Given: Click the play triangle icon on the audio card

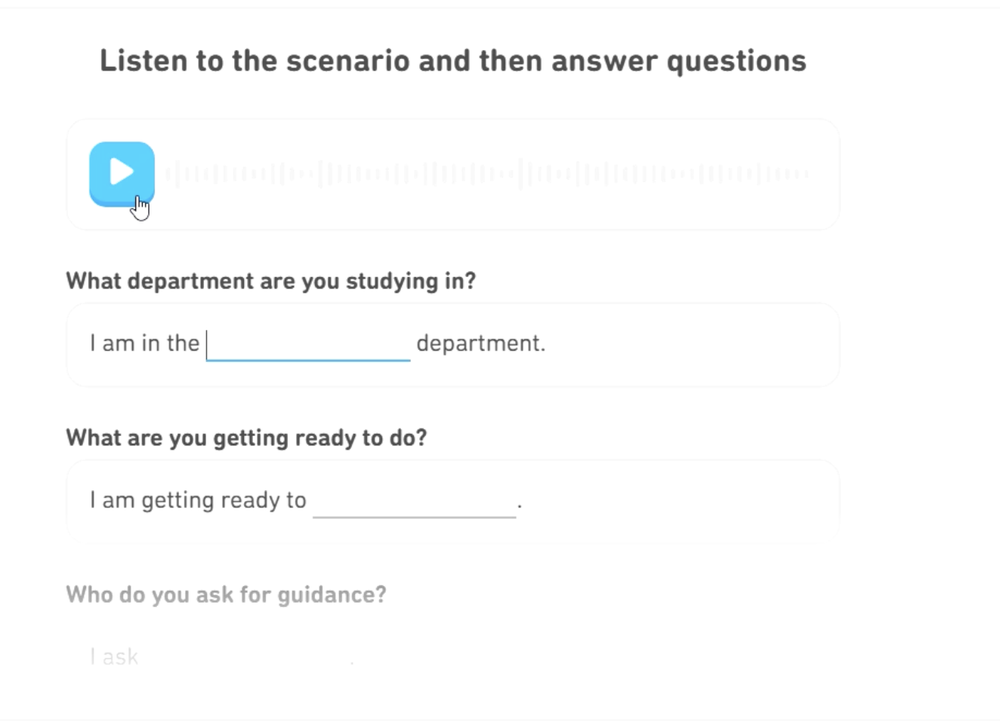Looking at the screenshot, I should pos(122,170).
